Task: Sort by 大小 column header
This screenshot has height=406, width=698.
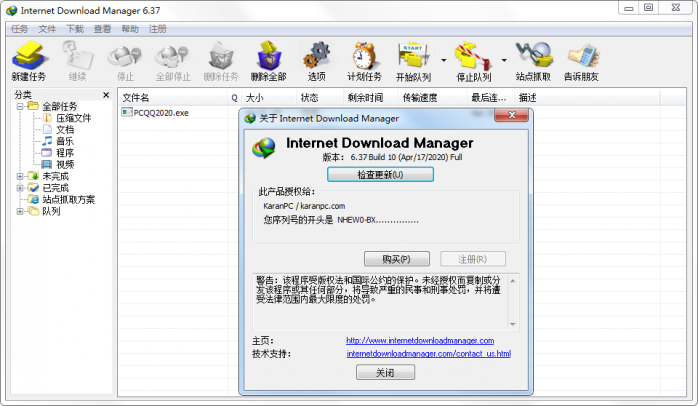Action: pyautogui.click(x=268, y=97)
